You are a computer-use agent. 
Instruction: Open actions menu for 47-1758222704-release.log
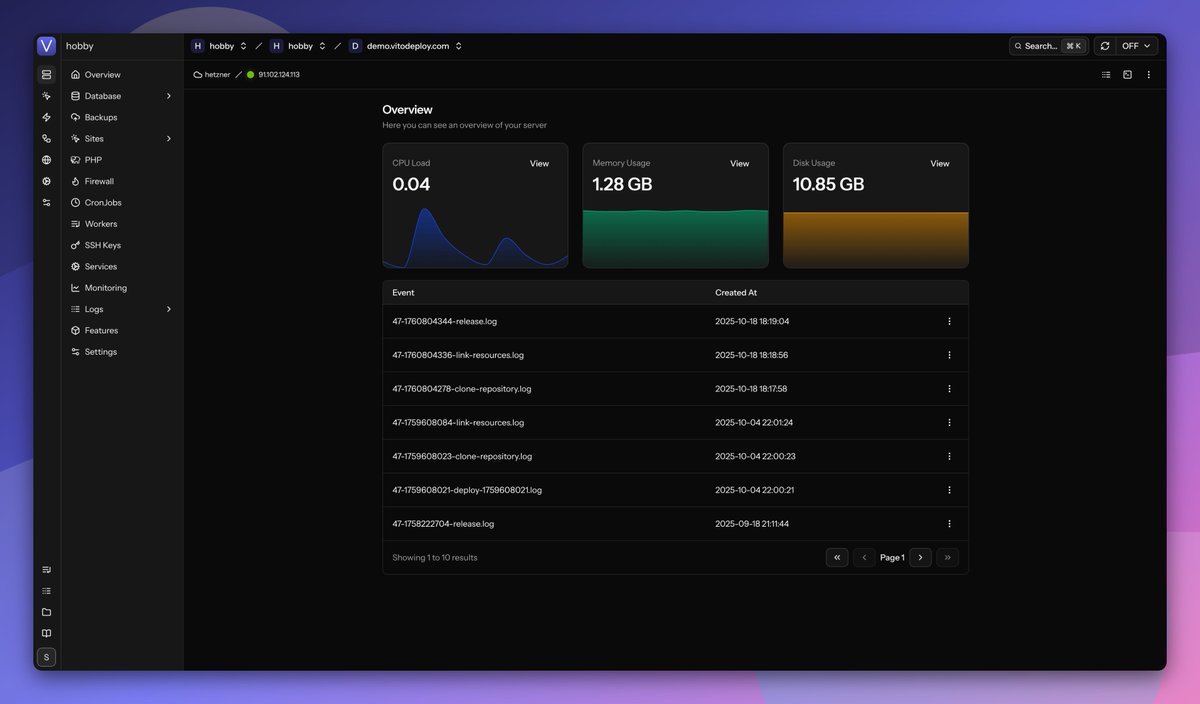(949, 523)
